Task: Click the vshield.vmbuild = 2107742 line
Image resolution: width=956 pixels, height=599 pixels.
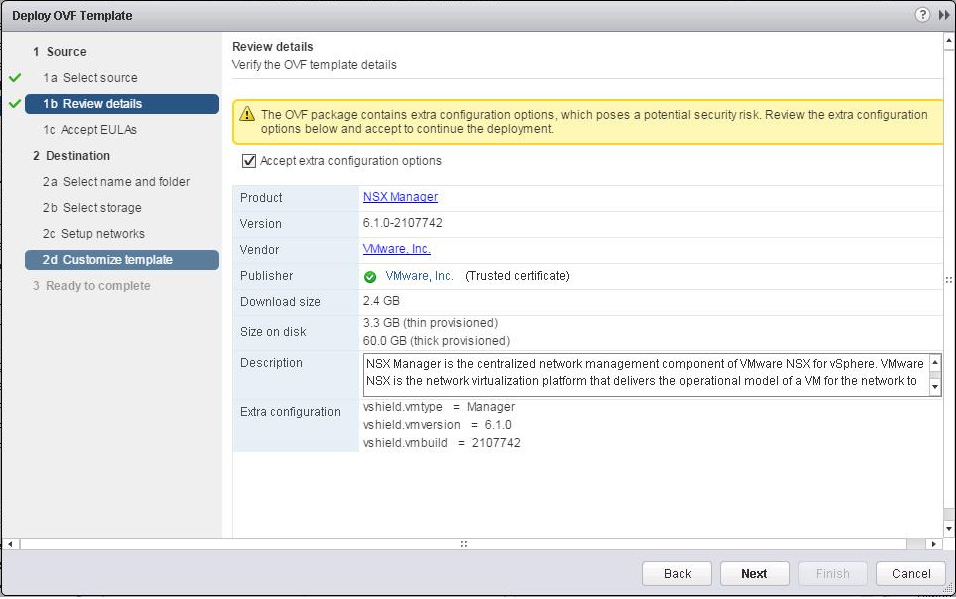Action: [441, 443]
